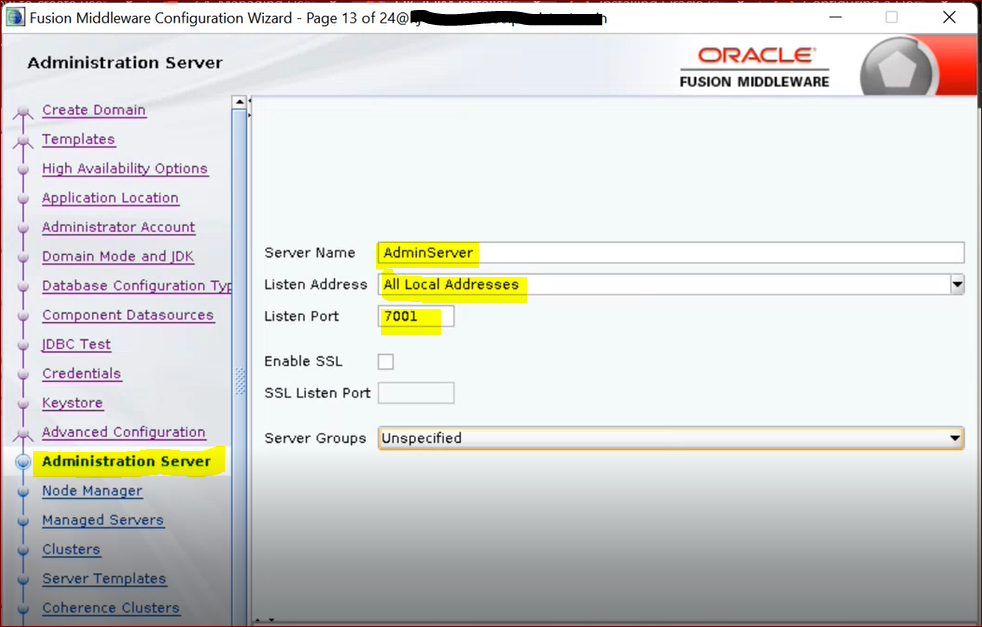Go to Domain Mode and JDK

118,257
